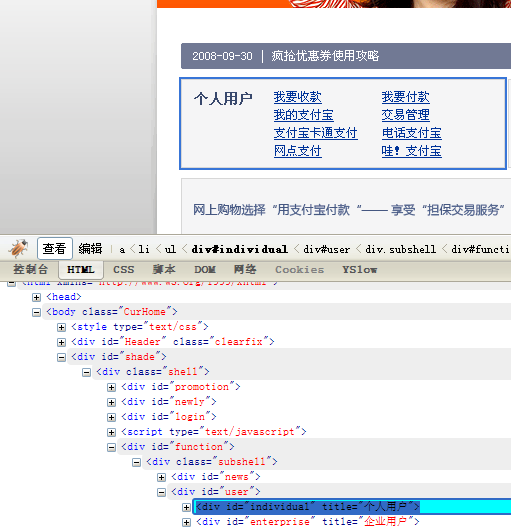
Task: Switch to the 控制台 console tab
Action: click(x=30, y=270)
